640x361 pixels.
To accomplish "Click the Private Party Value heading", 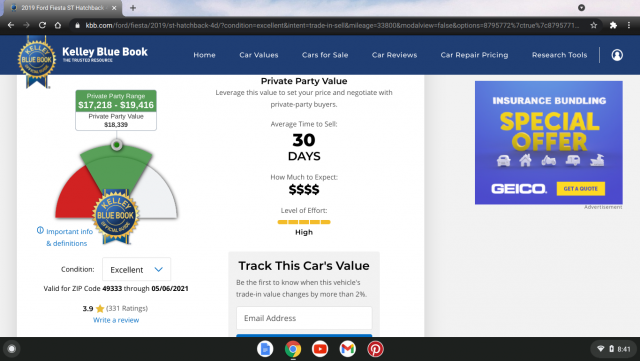I will point(304,81).
